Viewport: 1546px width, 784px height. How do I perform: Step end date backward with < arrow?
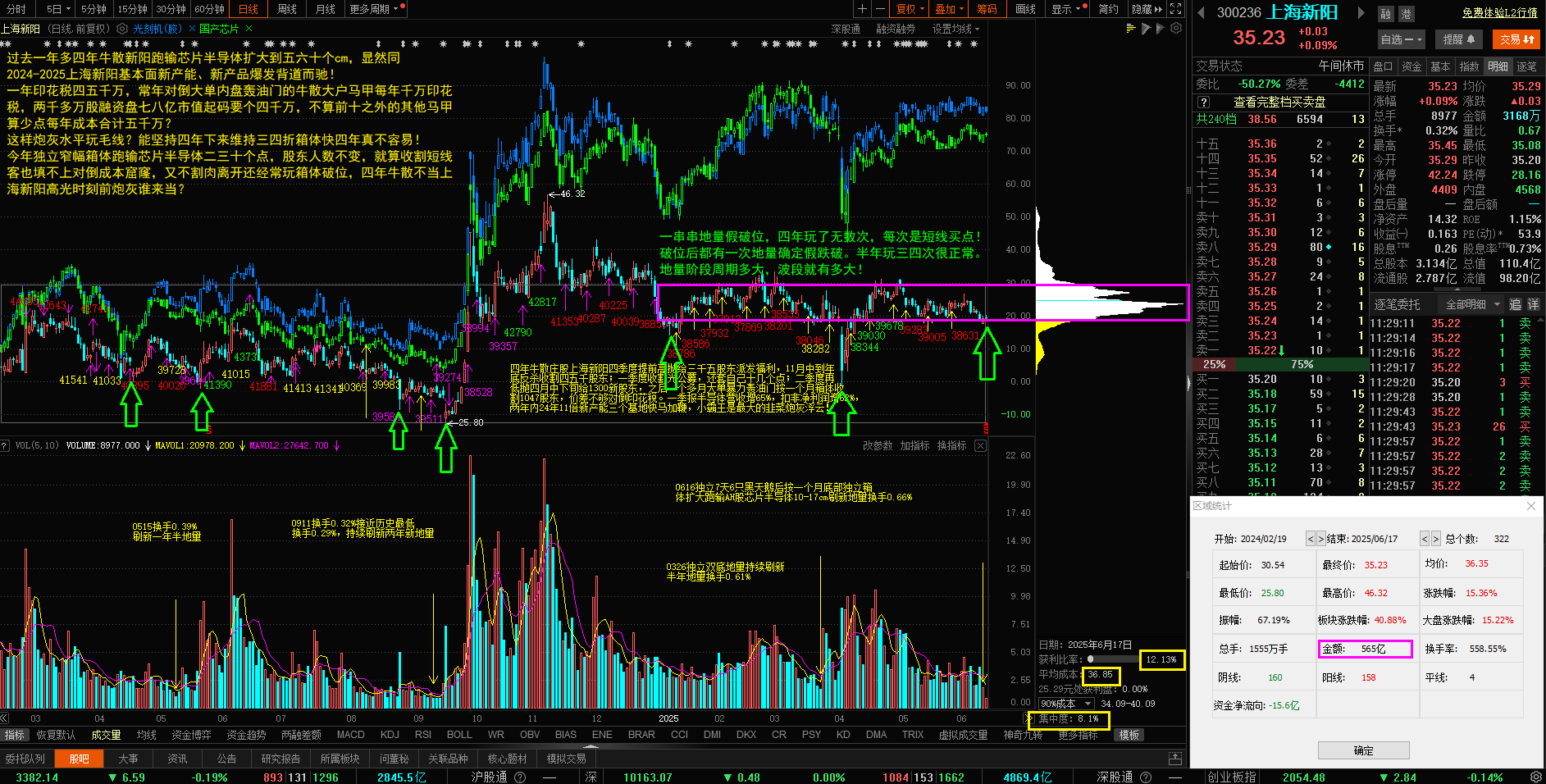tap(1425, 539)
